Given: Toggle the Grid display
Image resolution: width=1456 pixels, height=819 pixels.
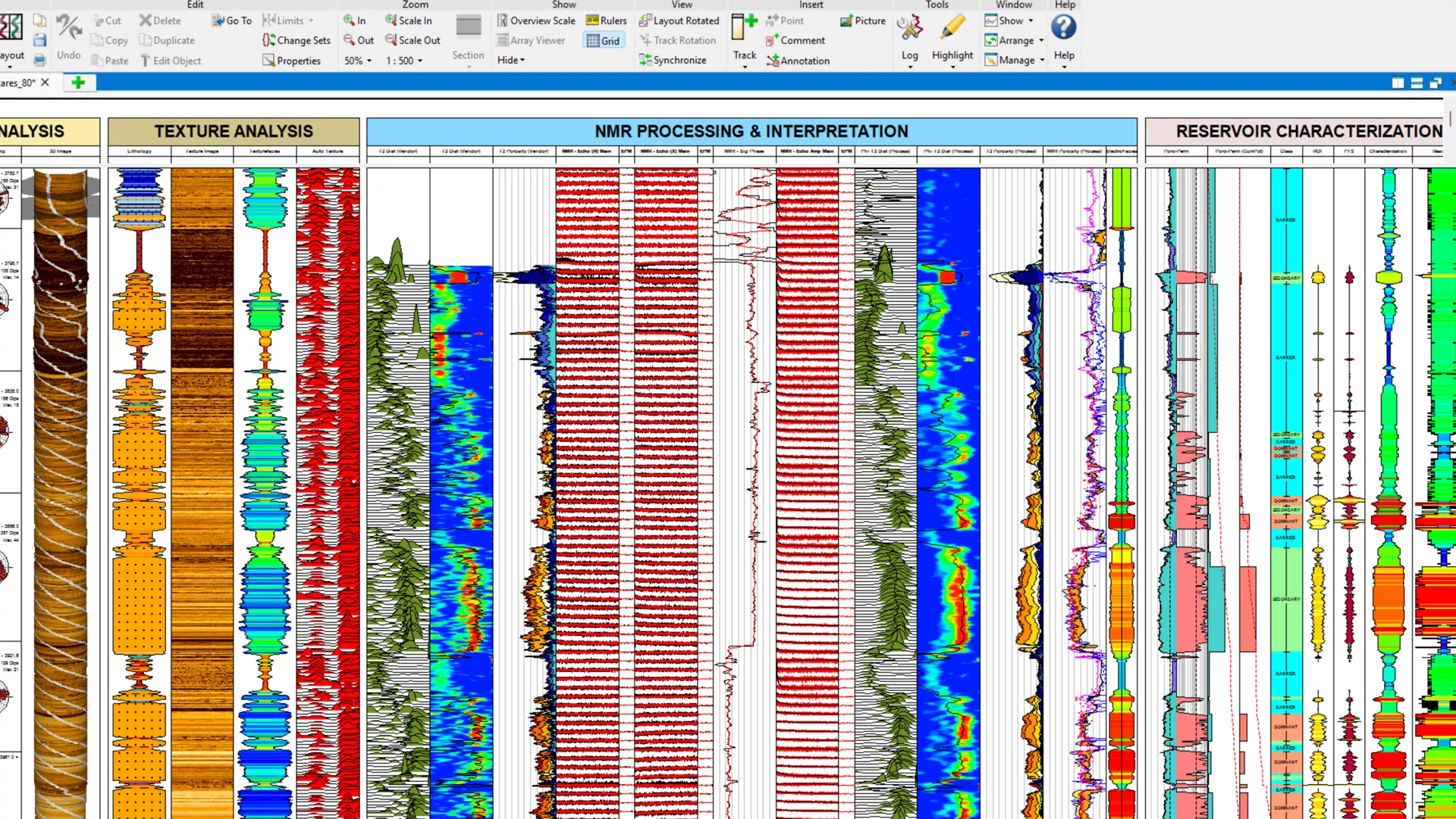Looking at the screenshot, I should (x=604, y=40).
